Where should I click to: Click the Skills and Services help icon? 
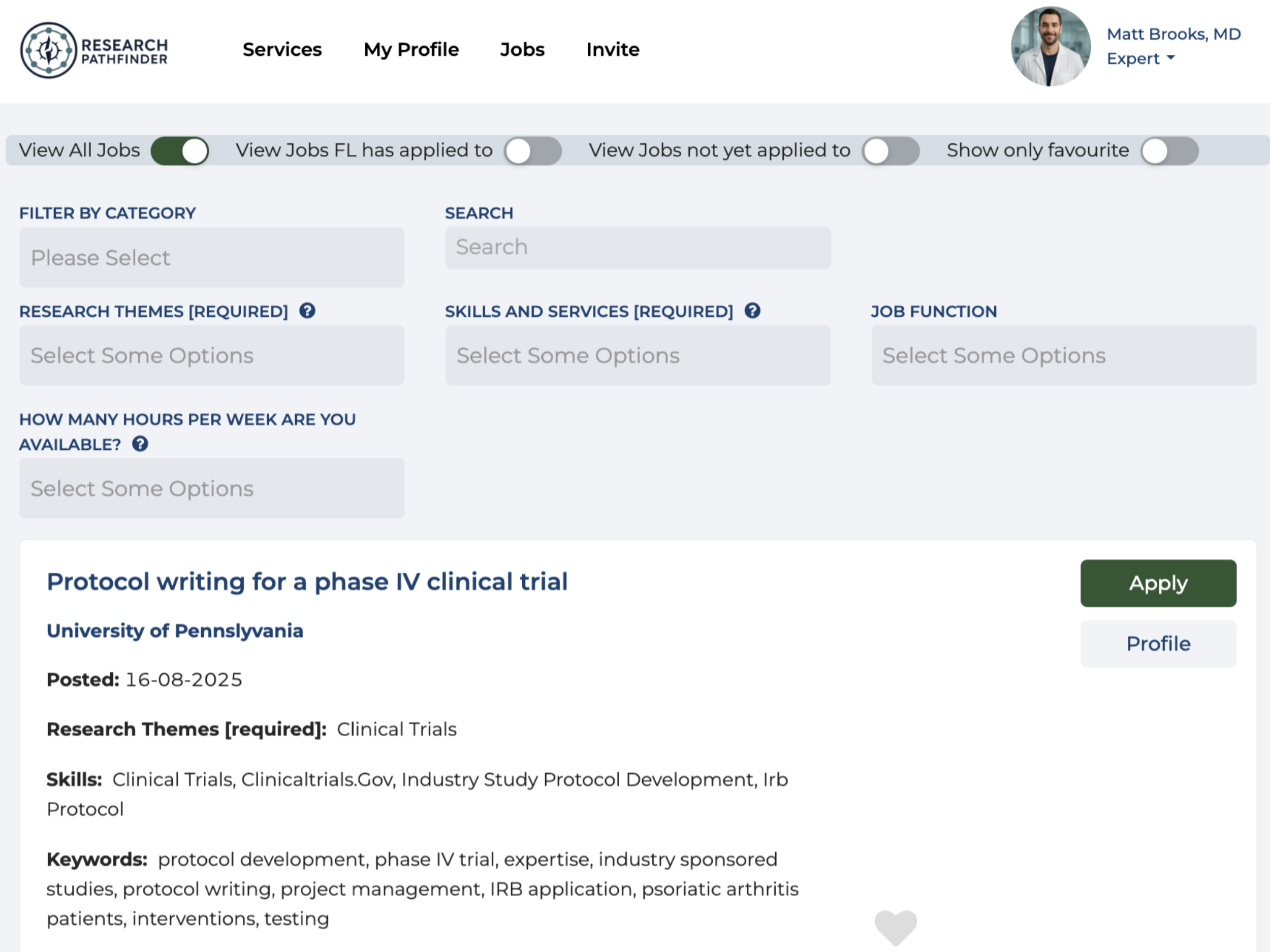click(x=752, y=311)
